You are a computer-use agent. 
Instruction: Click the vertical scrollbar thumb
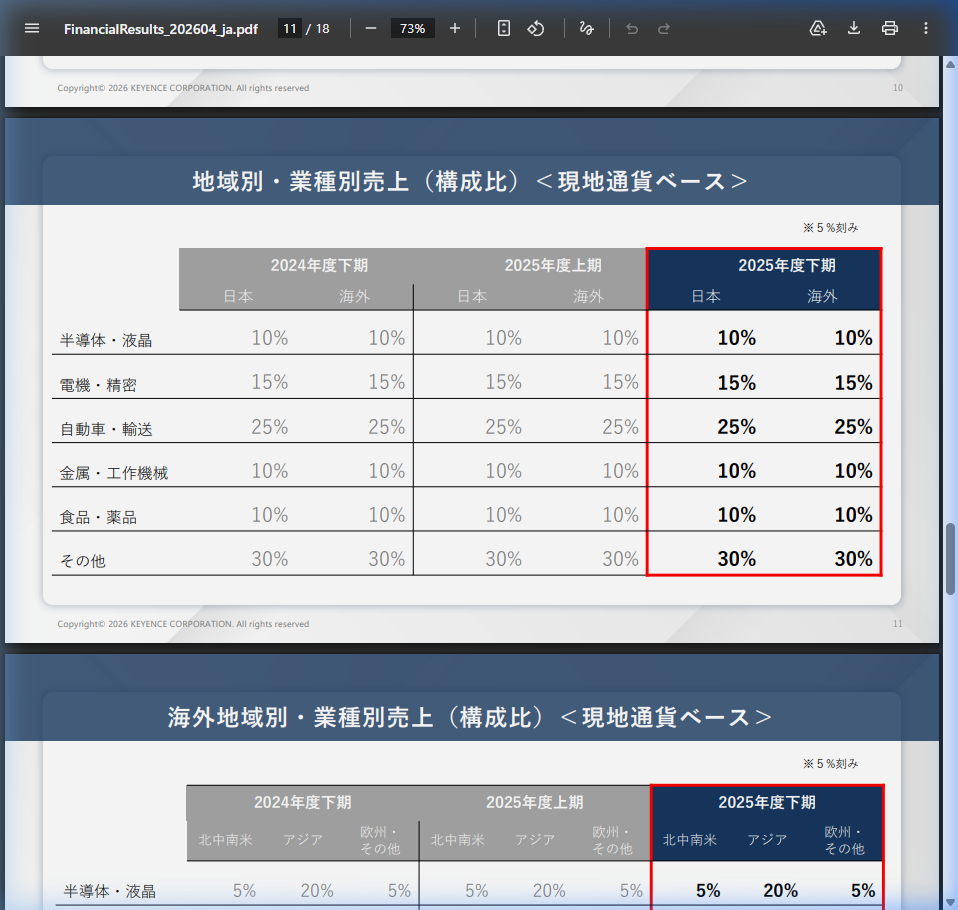point(950,559)
